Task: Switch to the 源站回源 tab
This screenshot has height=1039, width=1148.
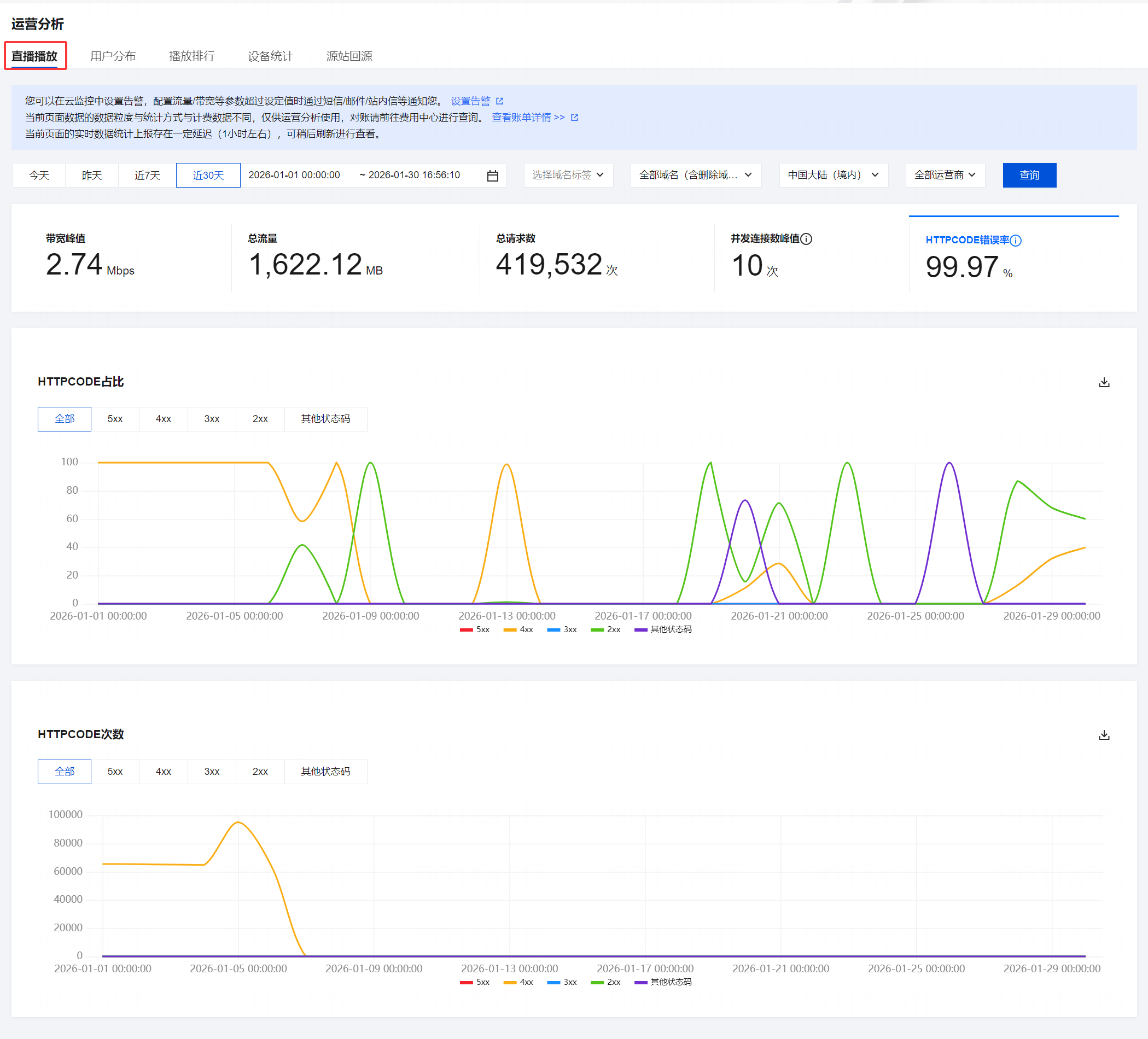Action: 349,56
